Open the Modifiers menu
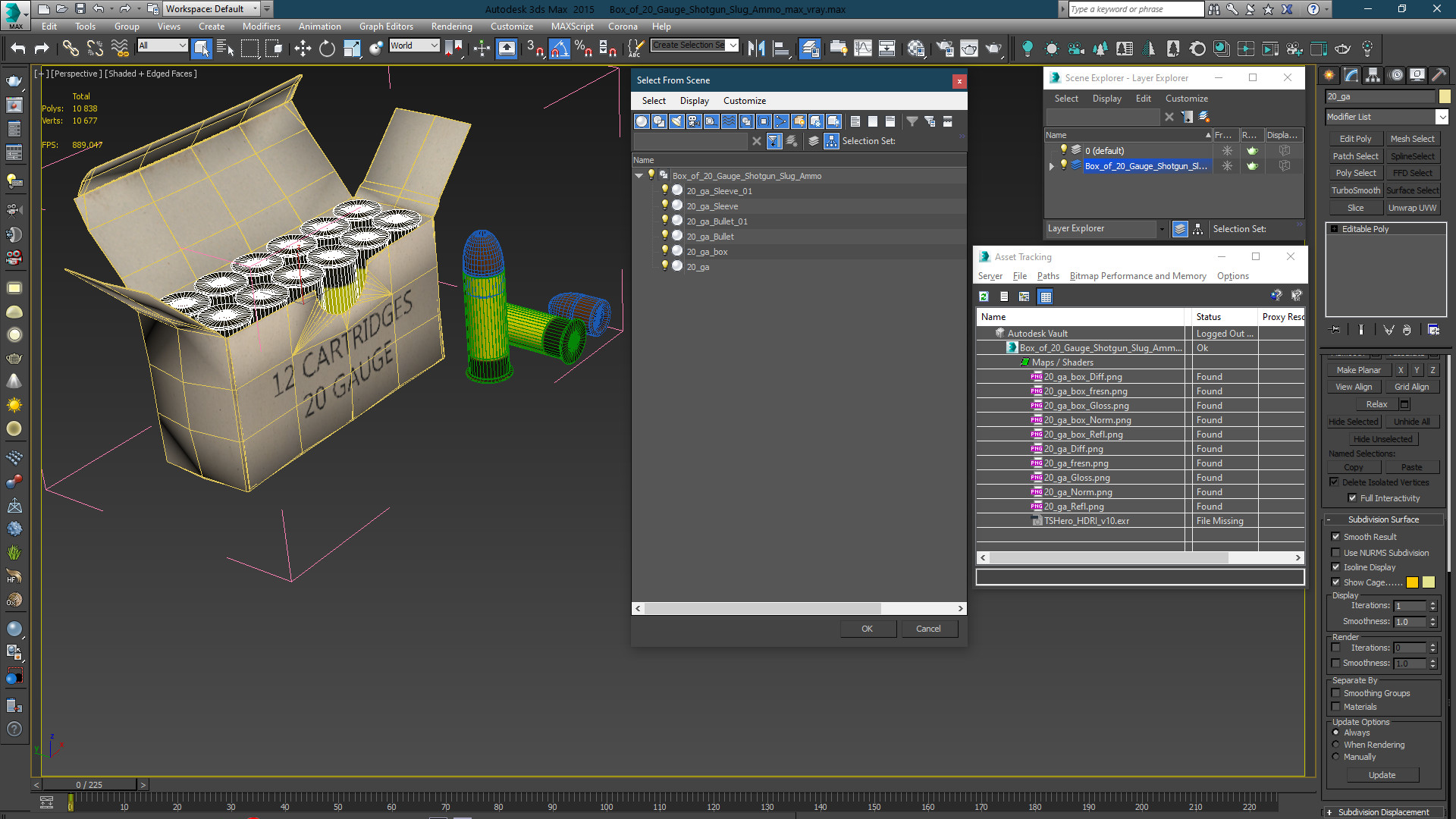 click(x=262, y=27)
